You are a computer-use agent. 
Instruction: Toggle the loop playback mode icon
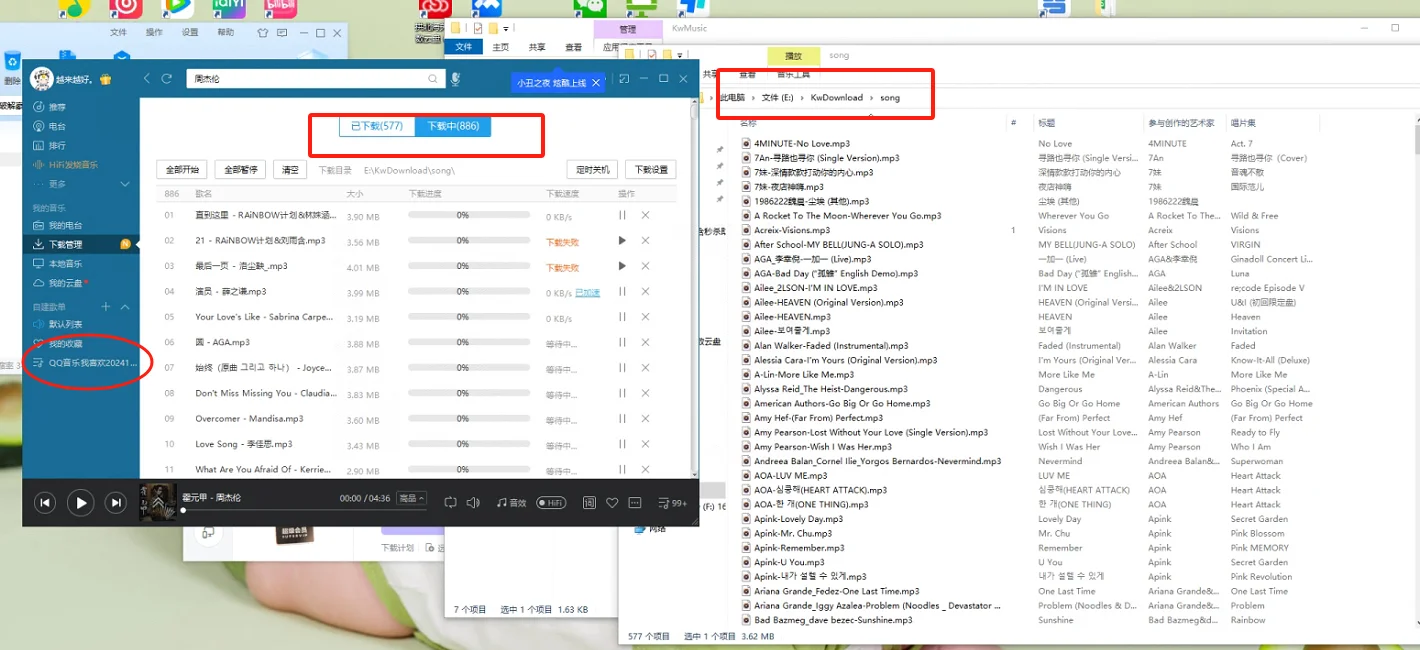(450, 503)
